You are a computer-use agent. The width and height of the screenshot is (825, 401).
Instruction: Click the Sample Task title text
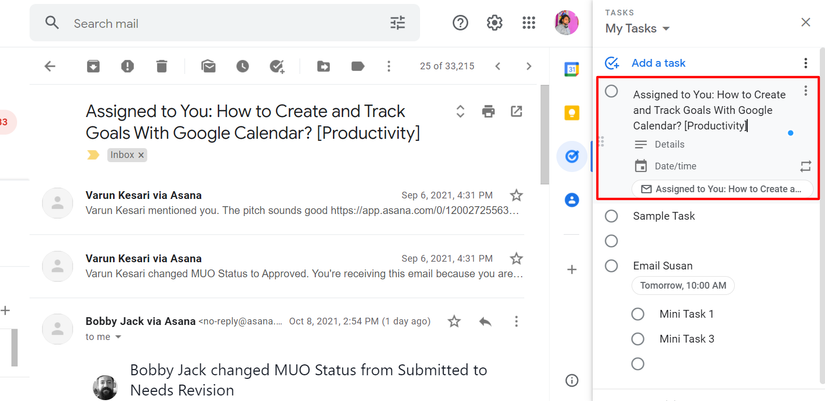(x=663, y=216)
